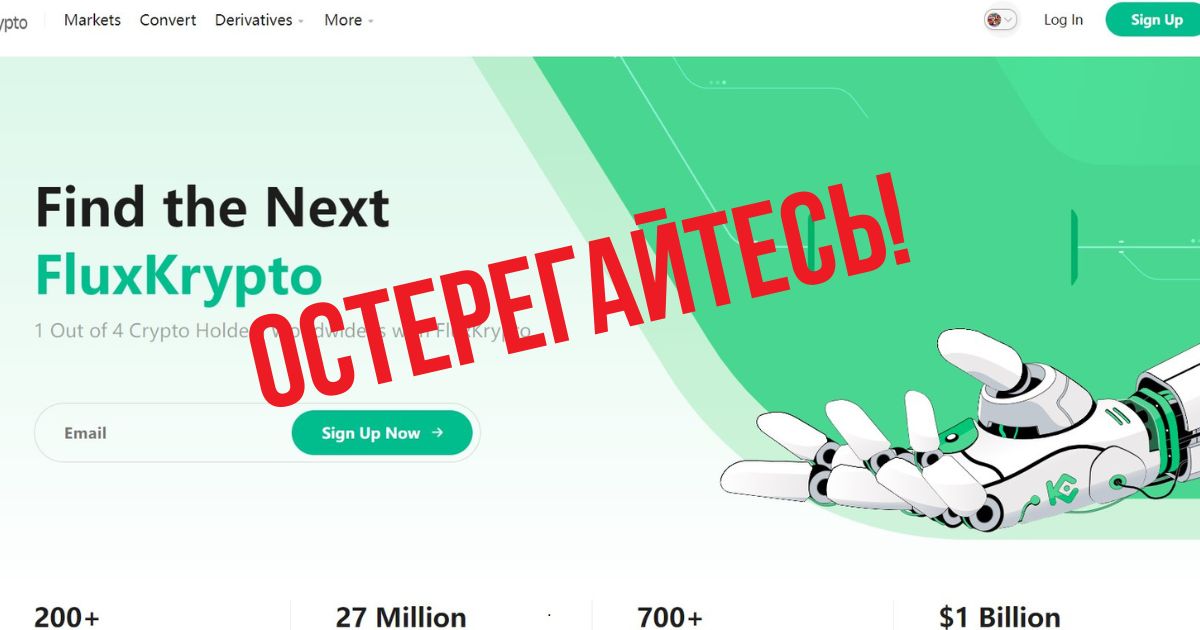Screen dimensions: 1200x630
Task: Click the KC logo on the robot hand
Action: pyautogui.click(x=1060, y=492)
